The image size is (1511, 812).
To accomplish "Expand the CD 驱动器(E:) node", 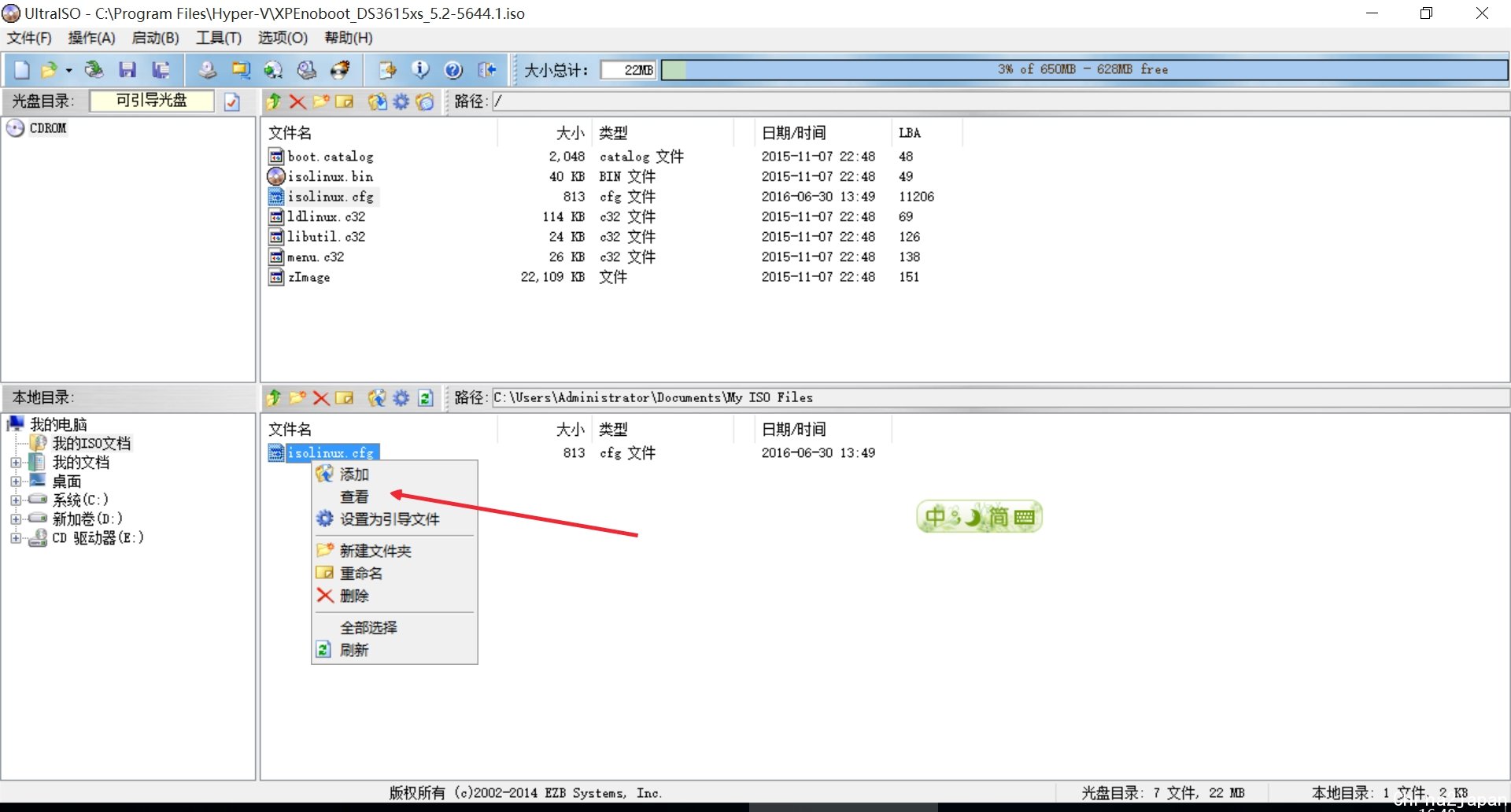I will pyautogui.click(x=16, y=538).
